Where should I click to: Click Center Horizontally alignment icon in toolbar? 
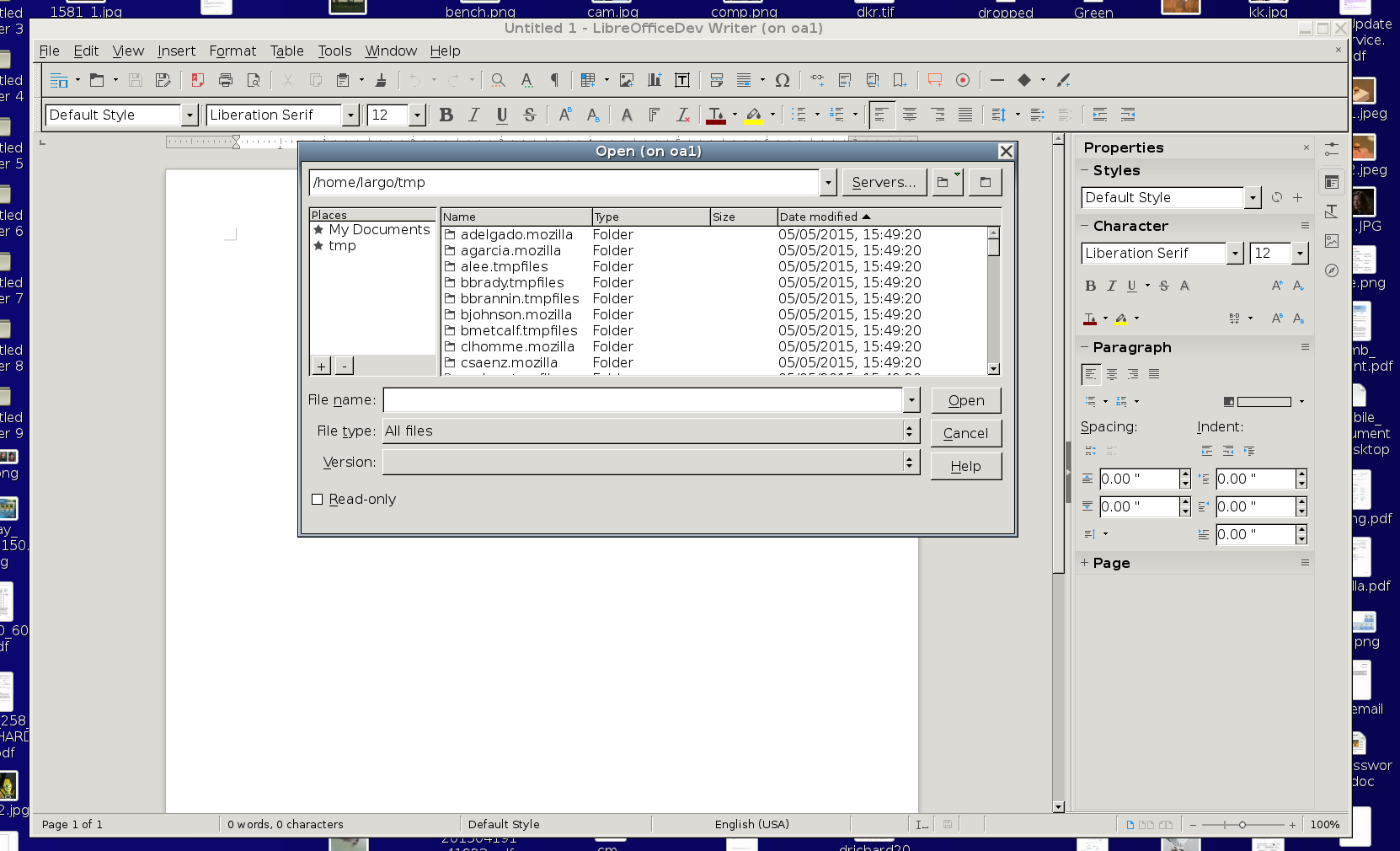tap(910, 115)
